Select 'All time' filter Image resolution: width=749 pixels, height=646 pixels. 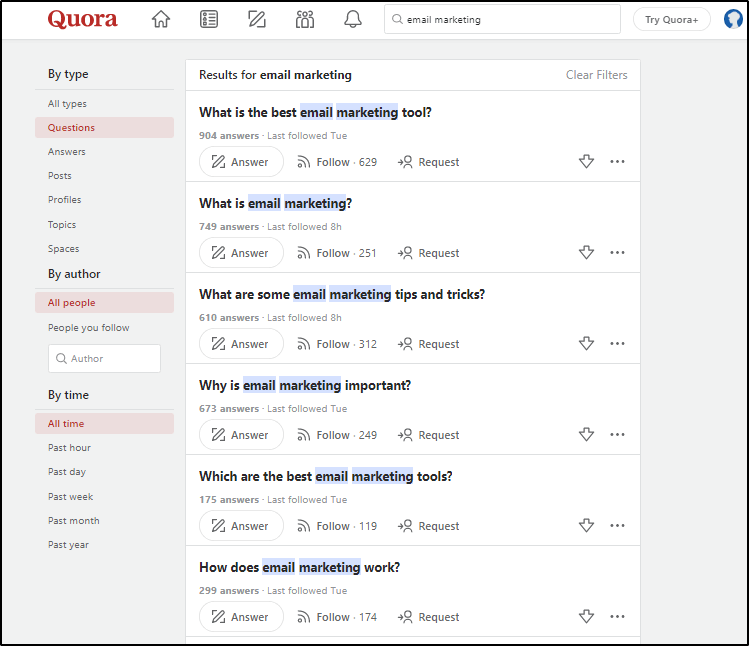click(104, 423)
